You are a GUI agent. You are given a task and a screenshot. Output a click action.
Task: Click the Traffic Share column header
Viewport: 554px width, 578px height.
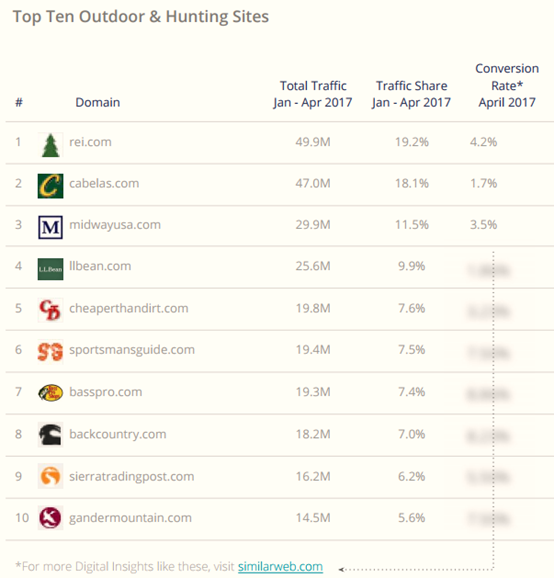click(x=411, y=94)
